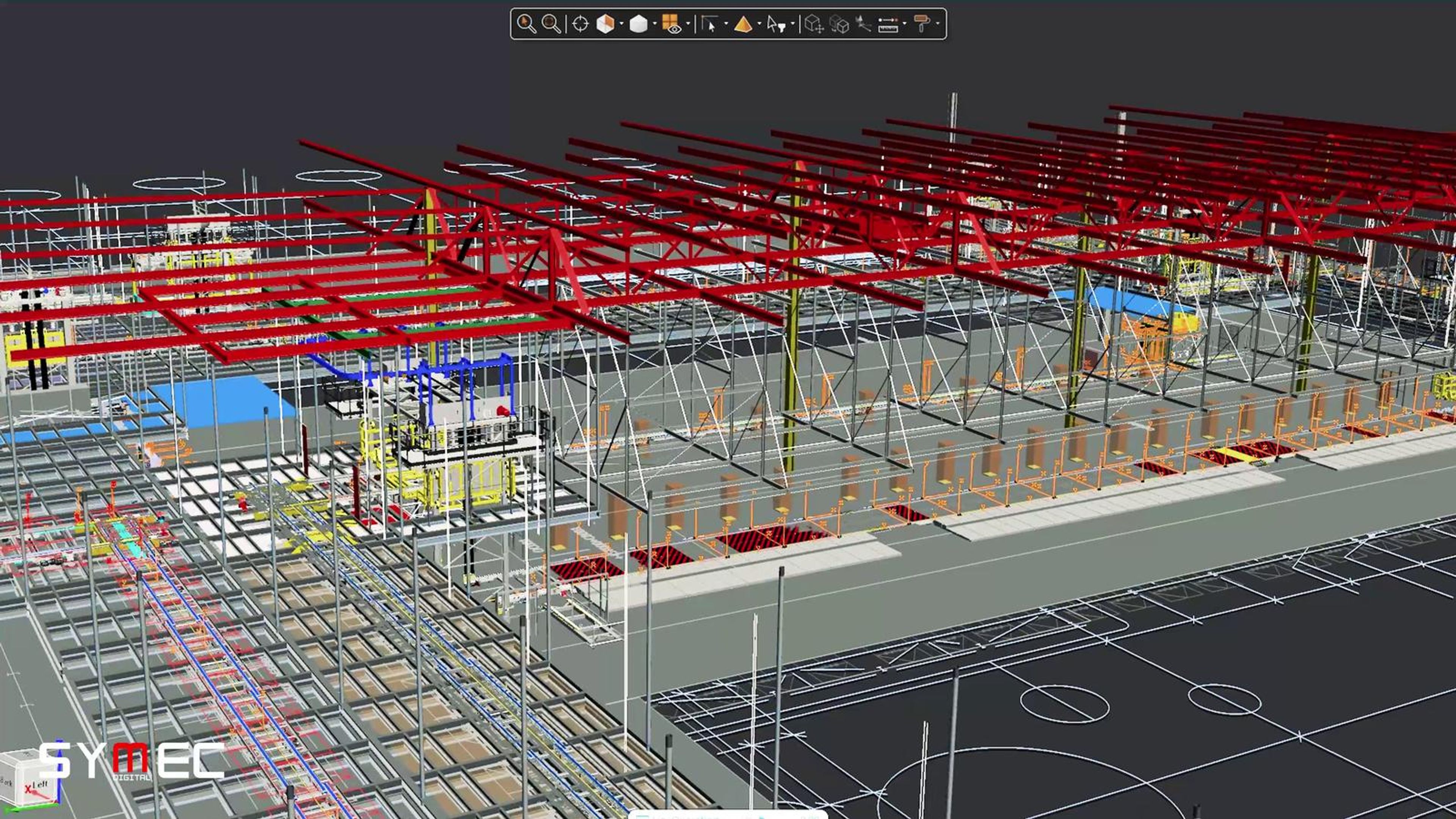Click the Relocate double-cube icon
Image resolution: width=1456 pixels, height=819 pixels.
coord(839,24)
